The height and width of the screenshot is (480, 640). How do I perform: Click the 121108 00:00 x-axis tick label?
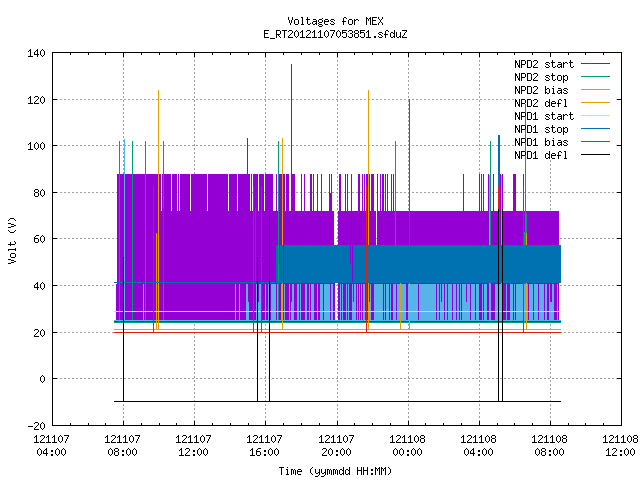click(407, 446)
